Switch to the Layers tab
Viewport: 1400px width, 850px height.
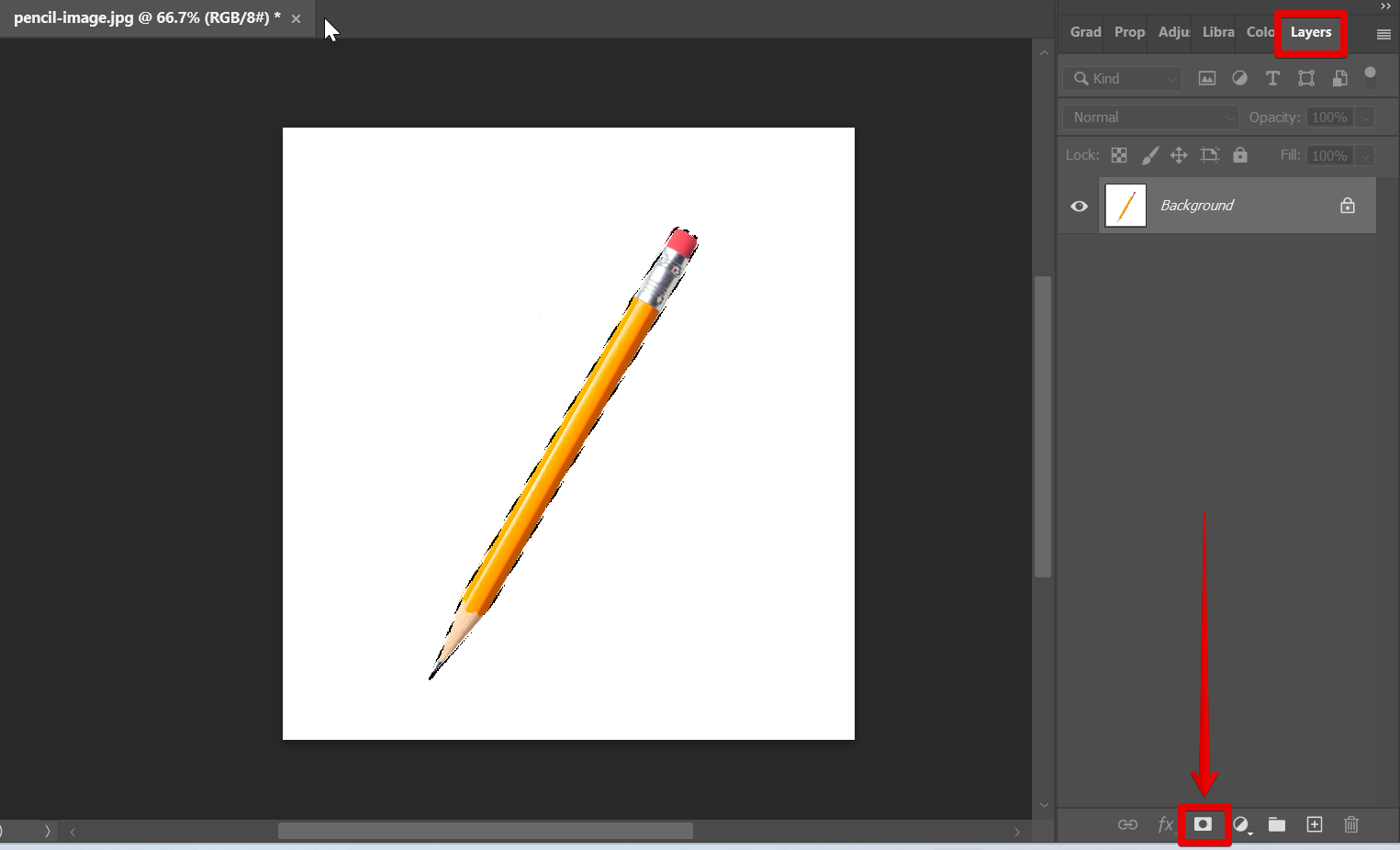click(x=1310, y=32)
